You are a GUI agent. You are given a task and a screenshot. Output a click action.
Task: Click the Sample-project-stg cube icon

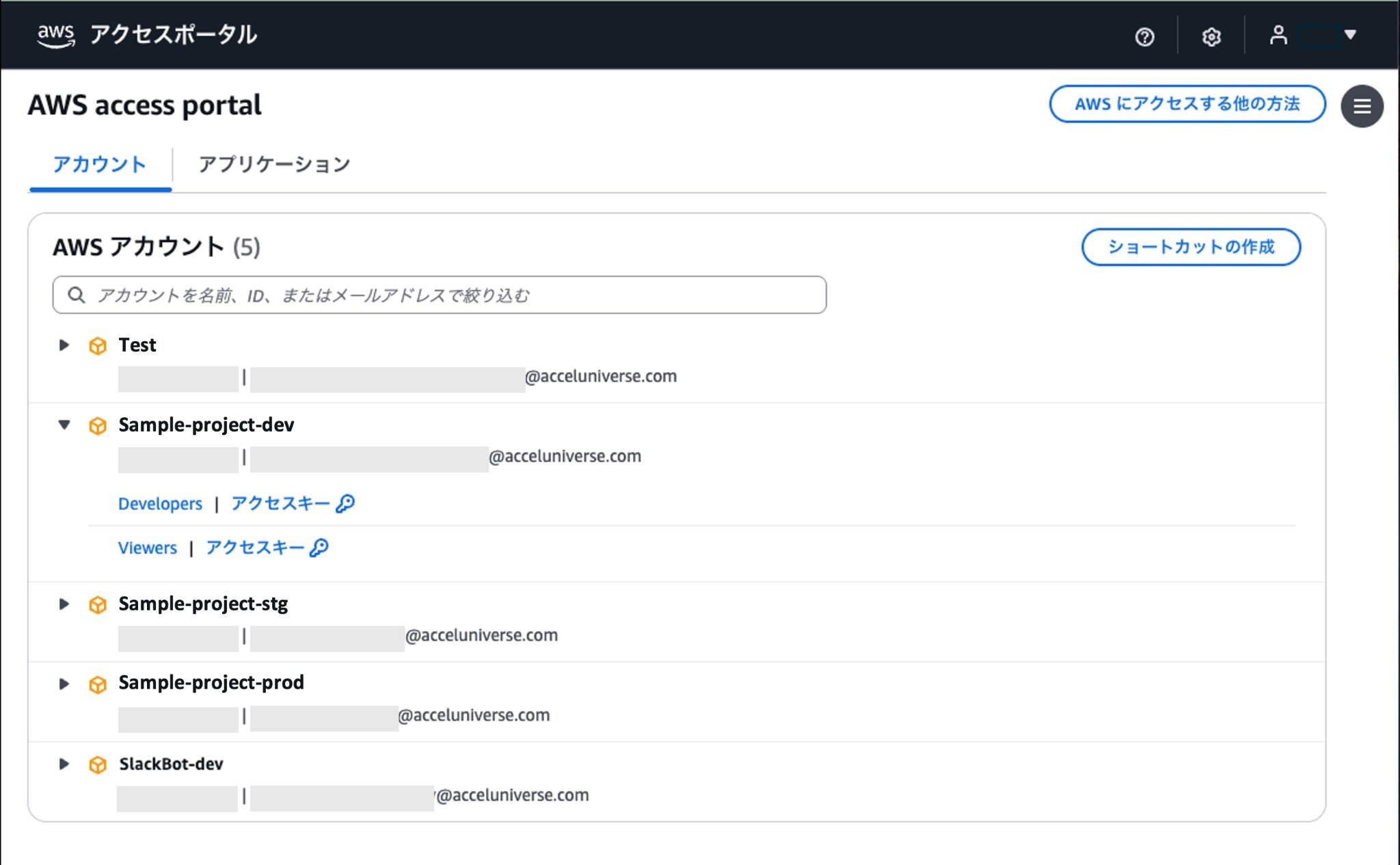[98, 604]
